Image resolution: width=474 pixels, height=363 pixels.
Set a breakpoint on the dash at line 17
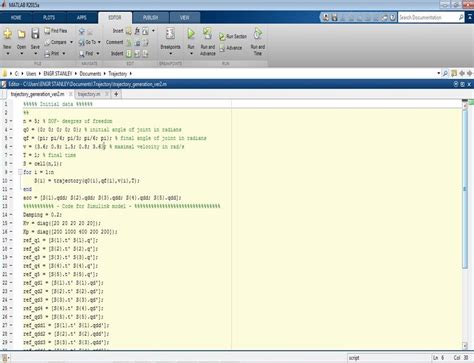[11, 240]
